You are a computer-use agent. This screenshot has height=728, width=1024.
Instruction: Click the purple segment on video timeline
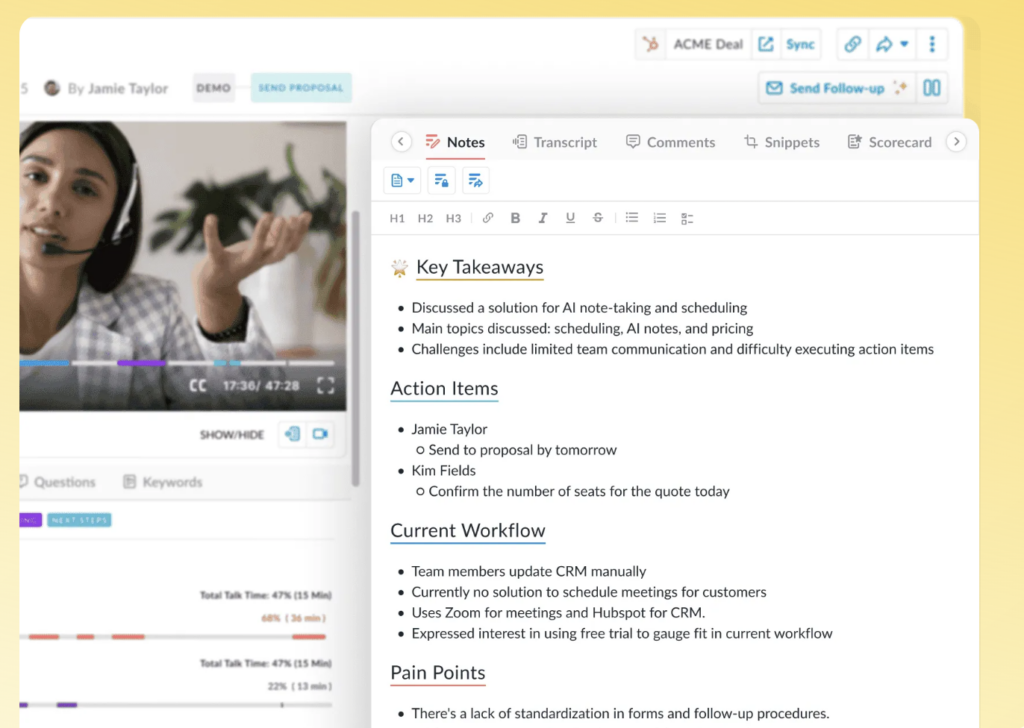(141, 362)
